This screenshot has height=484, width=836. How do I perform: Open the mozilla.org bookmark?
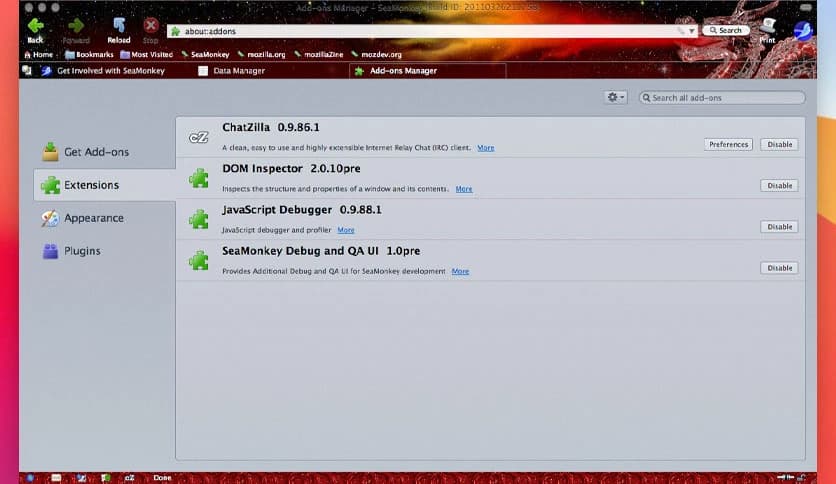262,54
